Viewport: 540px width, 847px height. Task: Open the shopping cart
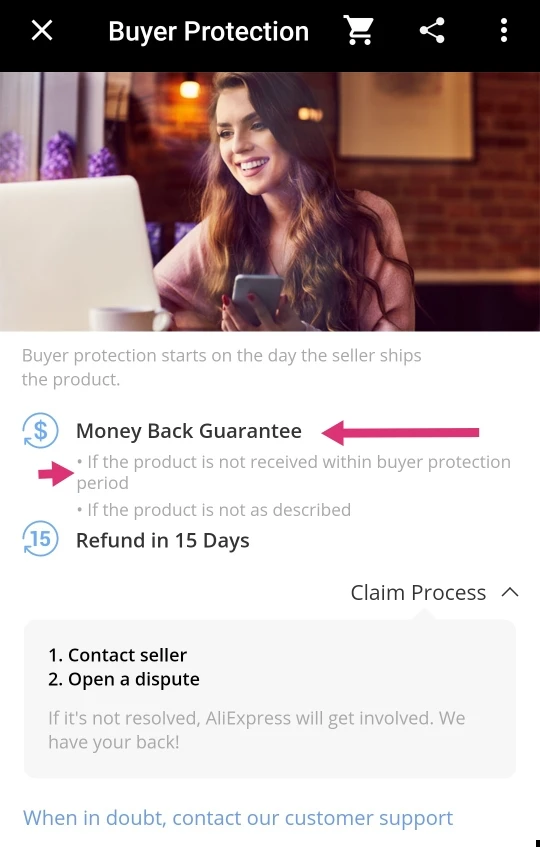coord(359,30)
